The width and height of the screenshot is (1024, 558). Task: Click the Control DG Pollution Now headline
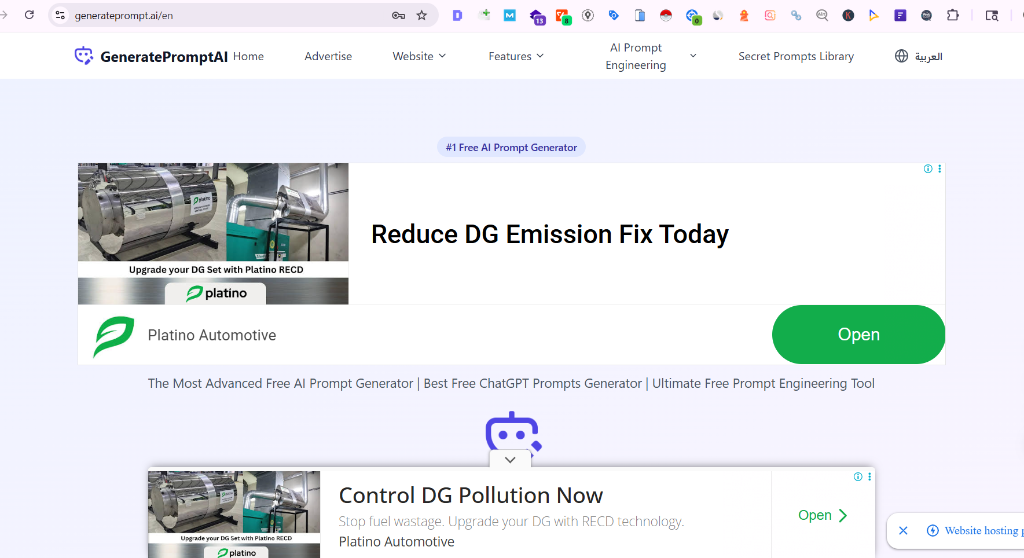[471, 495]
